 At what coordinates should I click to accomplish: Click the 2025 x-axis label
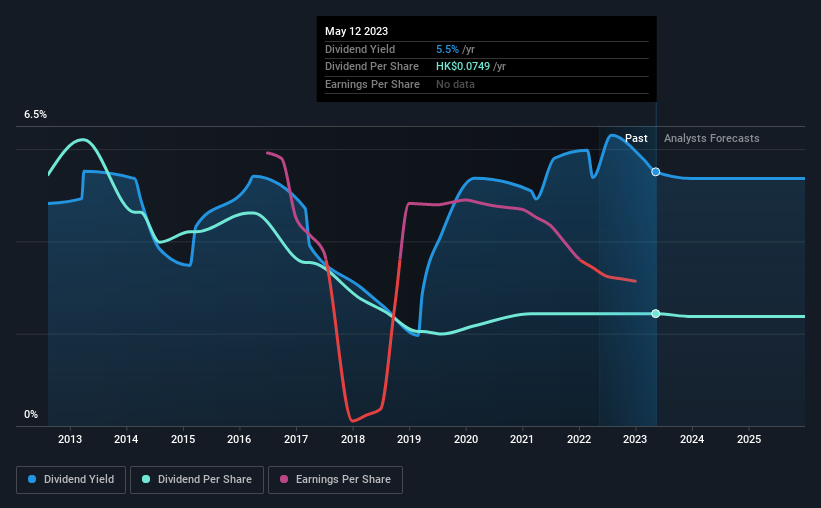point(749,439)
